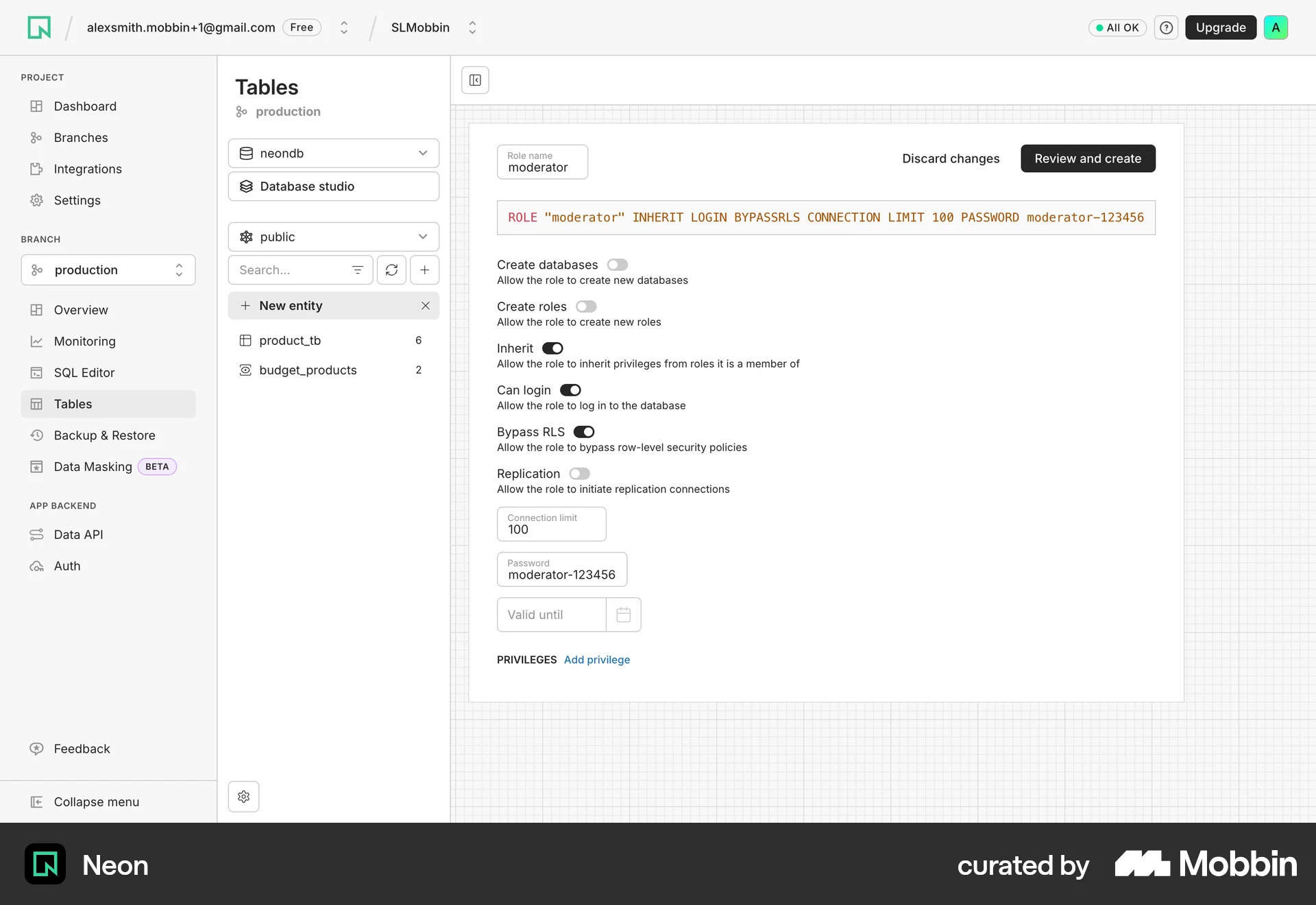This screenshot has height=905, width=1316.
Task: Click the Dashboard sidebar icon
Action: 36,106
